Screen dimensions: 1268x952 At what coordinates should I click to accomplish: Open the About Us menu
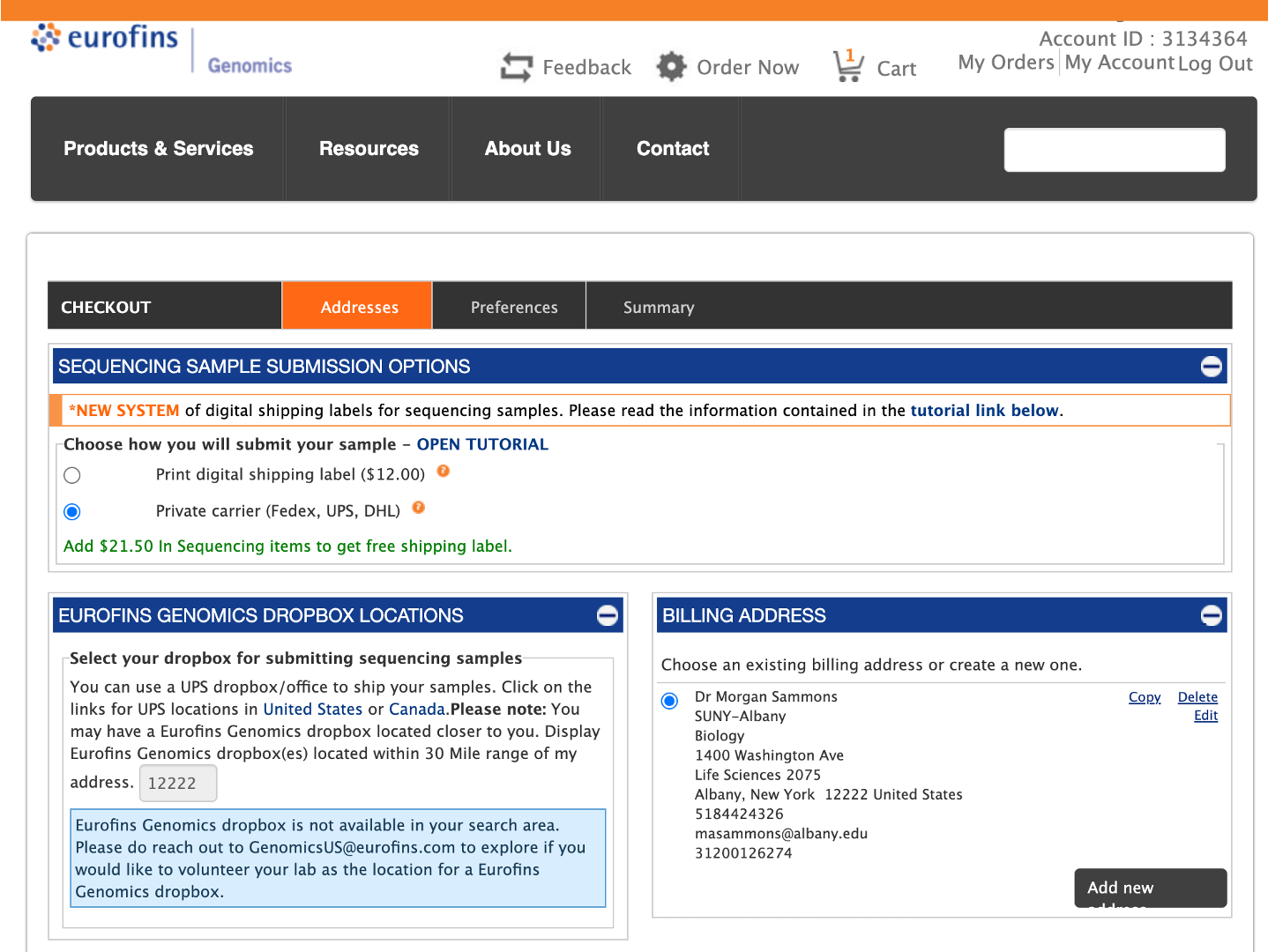point(527,149)
